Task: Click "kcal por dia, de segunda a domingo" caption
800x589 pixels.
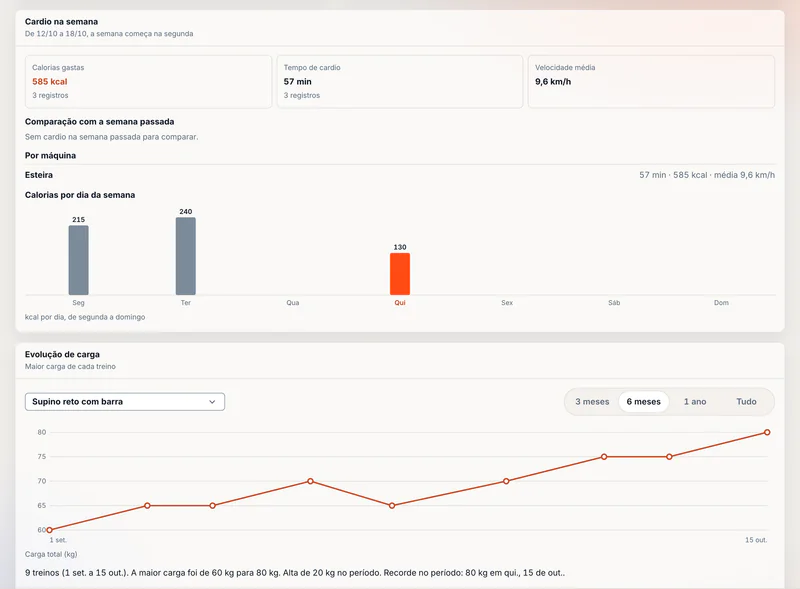Action: [85, 317]
